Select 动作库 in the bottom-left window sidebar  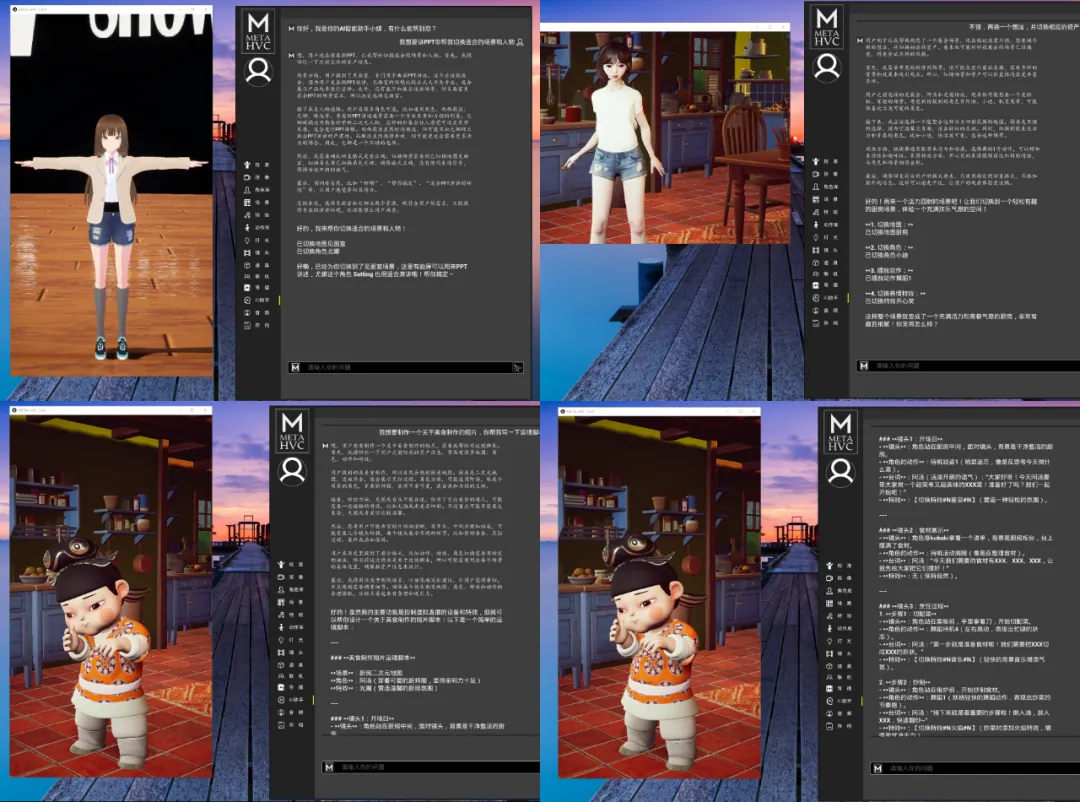[x=282, y=627]
